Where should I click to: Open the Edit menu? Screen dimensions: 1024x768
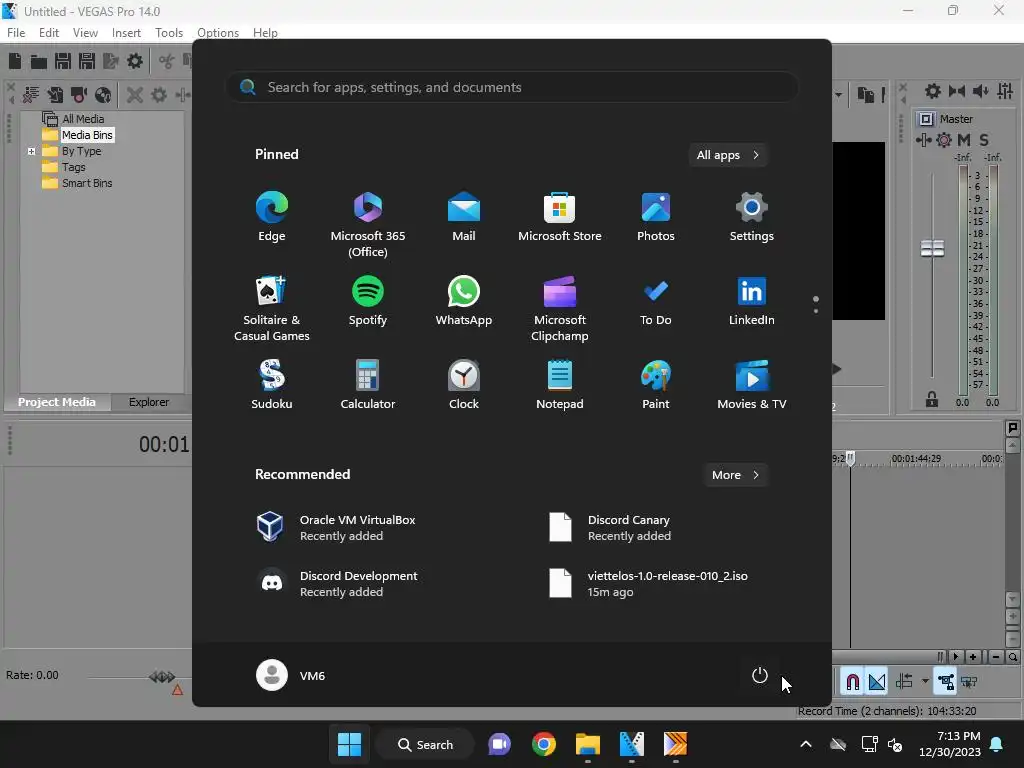point(49,33)
